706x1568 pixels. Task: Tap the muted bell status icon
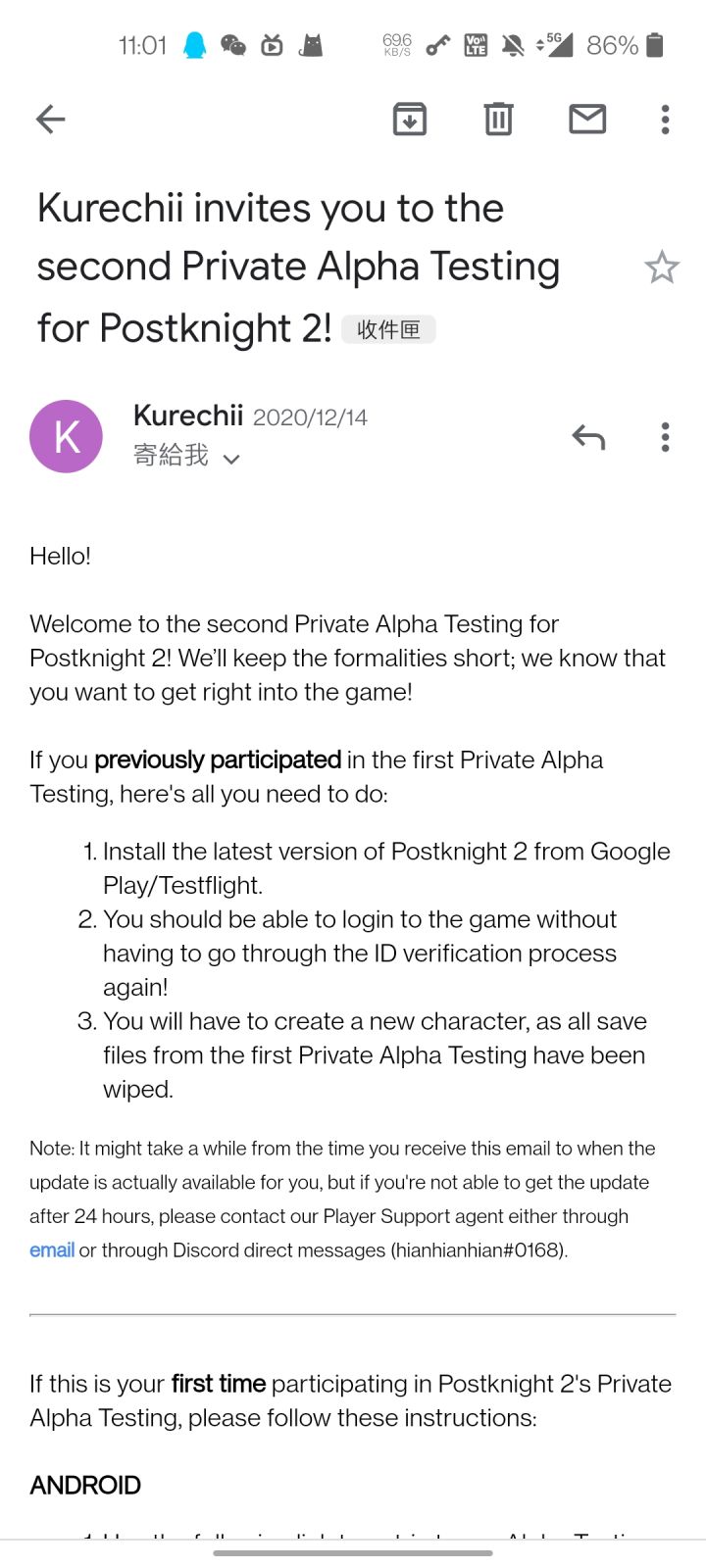click(512, 45)
